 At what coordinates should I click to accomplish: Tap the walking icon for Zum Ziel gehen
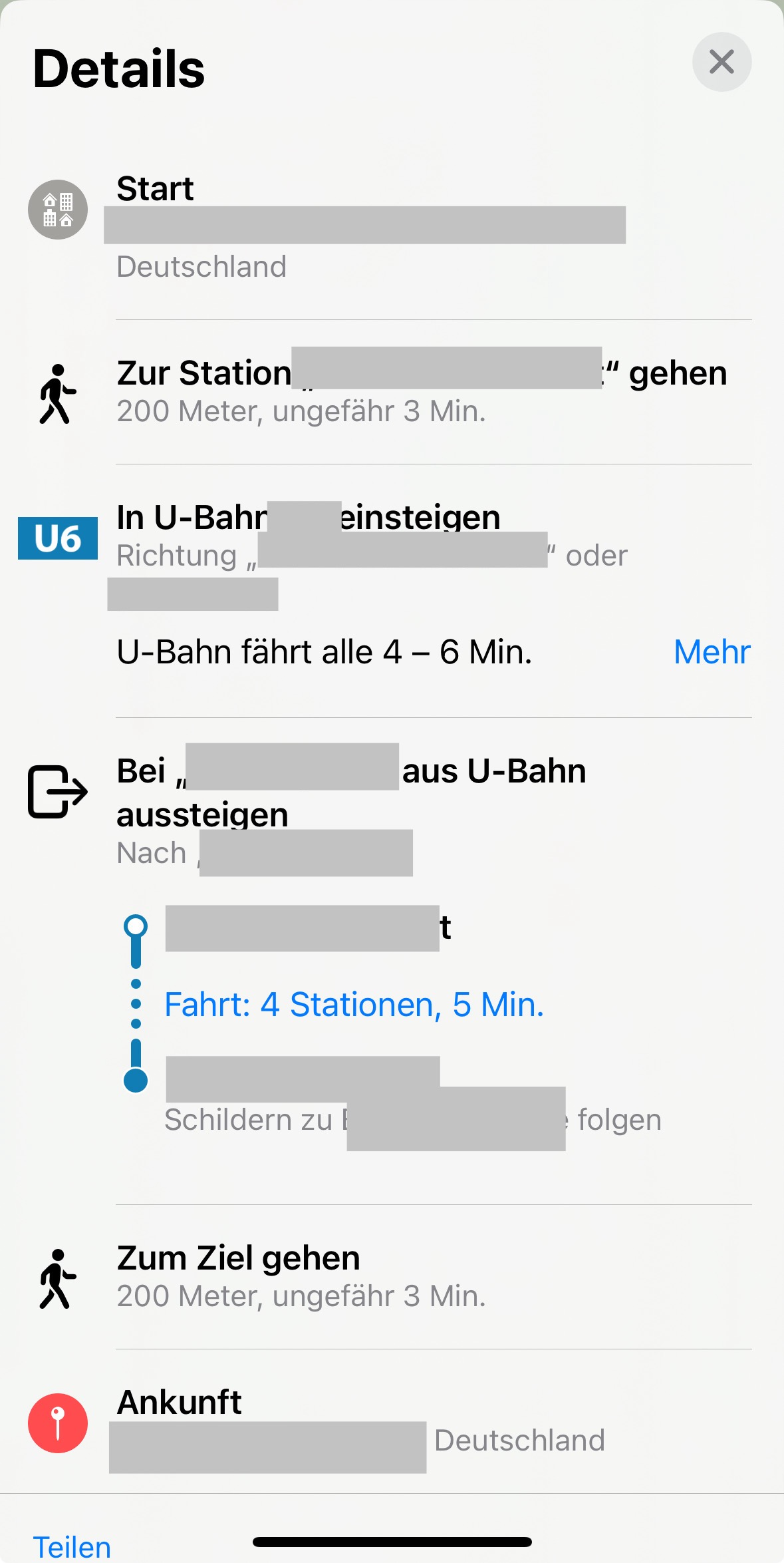[58, 1278]
